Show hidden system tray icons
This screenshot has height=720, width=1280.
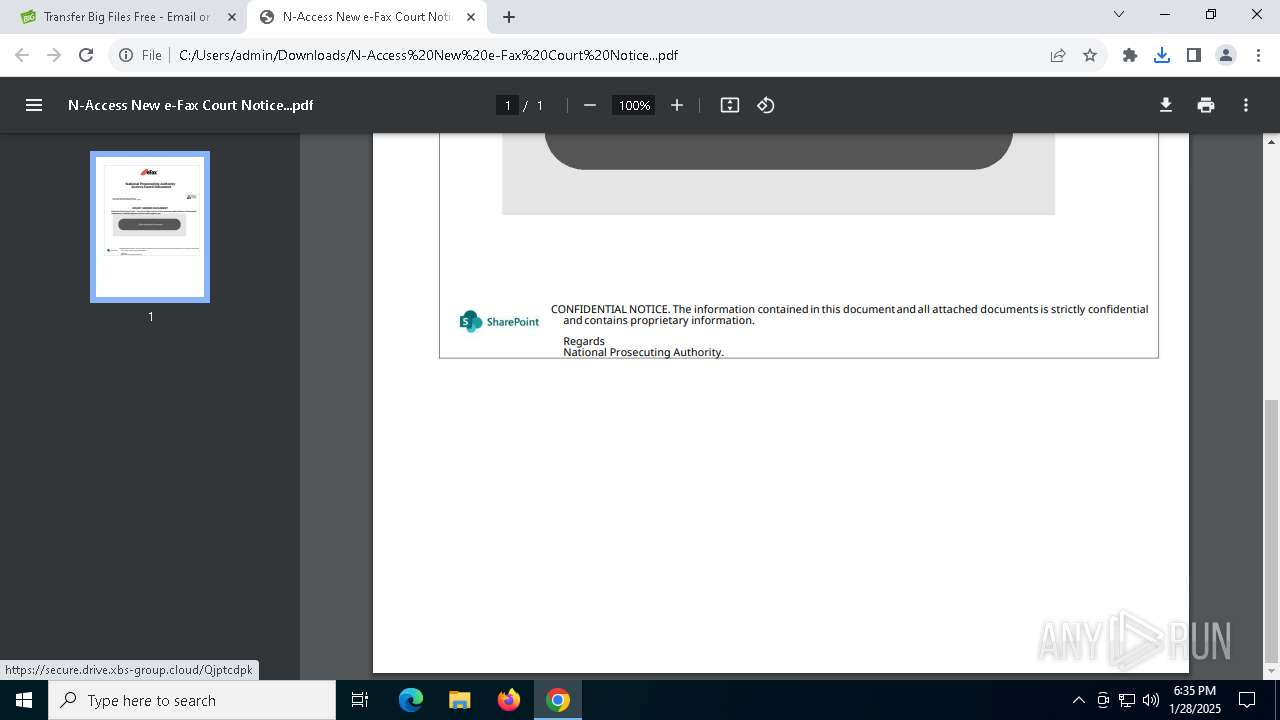tap(1078, 700)
